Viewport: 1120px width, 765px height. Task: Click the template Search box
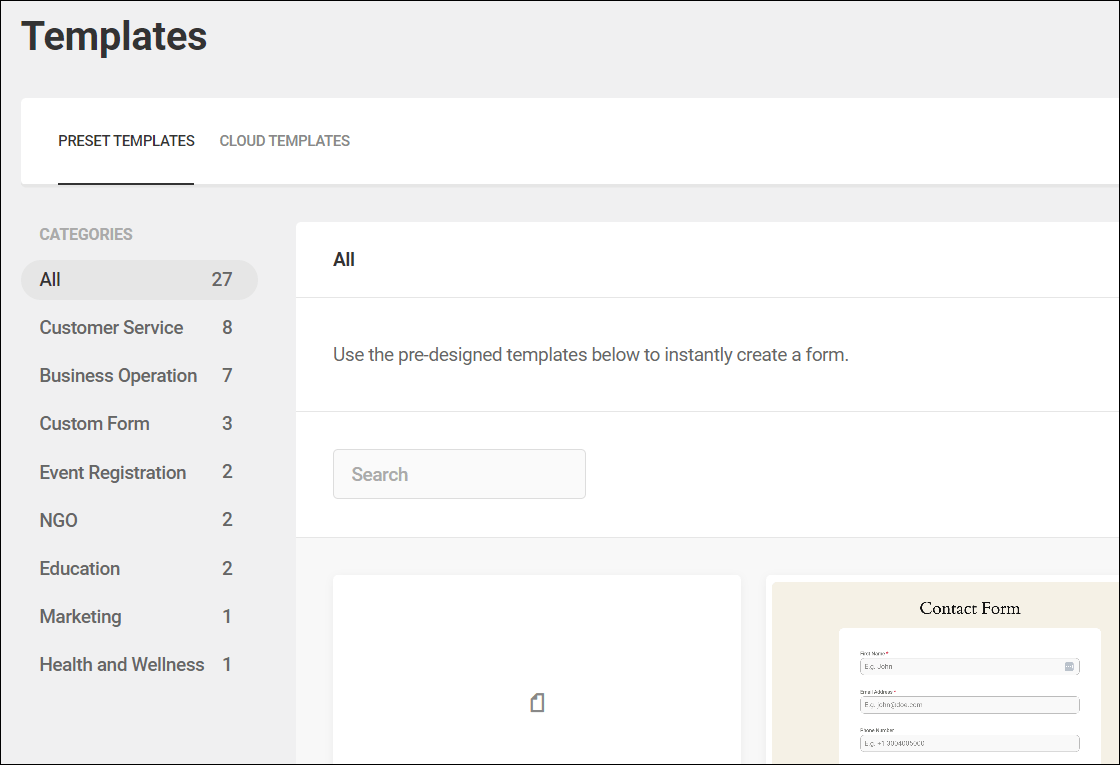[x=459, y=473]
